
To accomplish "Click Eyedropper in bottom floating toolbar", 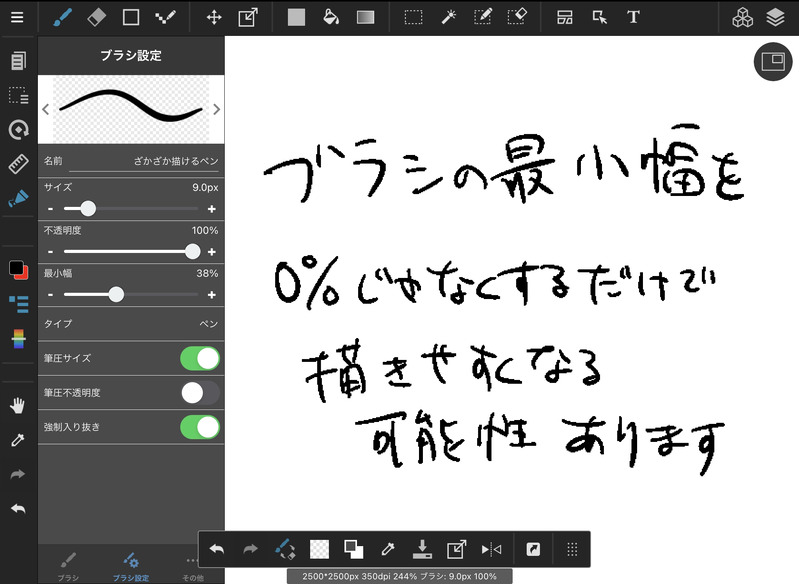I will coord(388,549).
